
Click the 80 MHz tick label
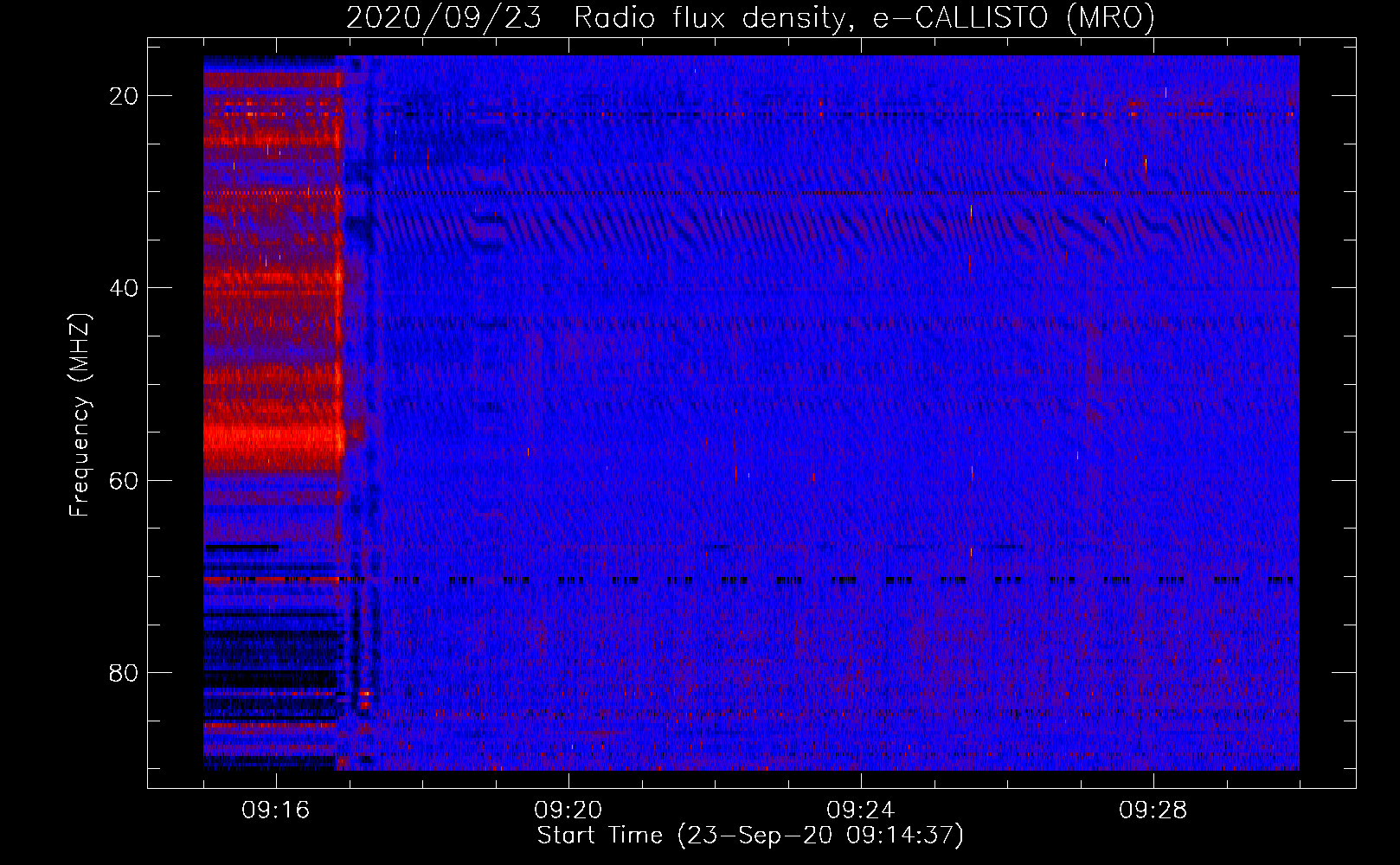point(124,672)
